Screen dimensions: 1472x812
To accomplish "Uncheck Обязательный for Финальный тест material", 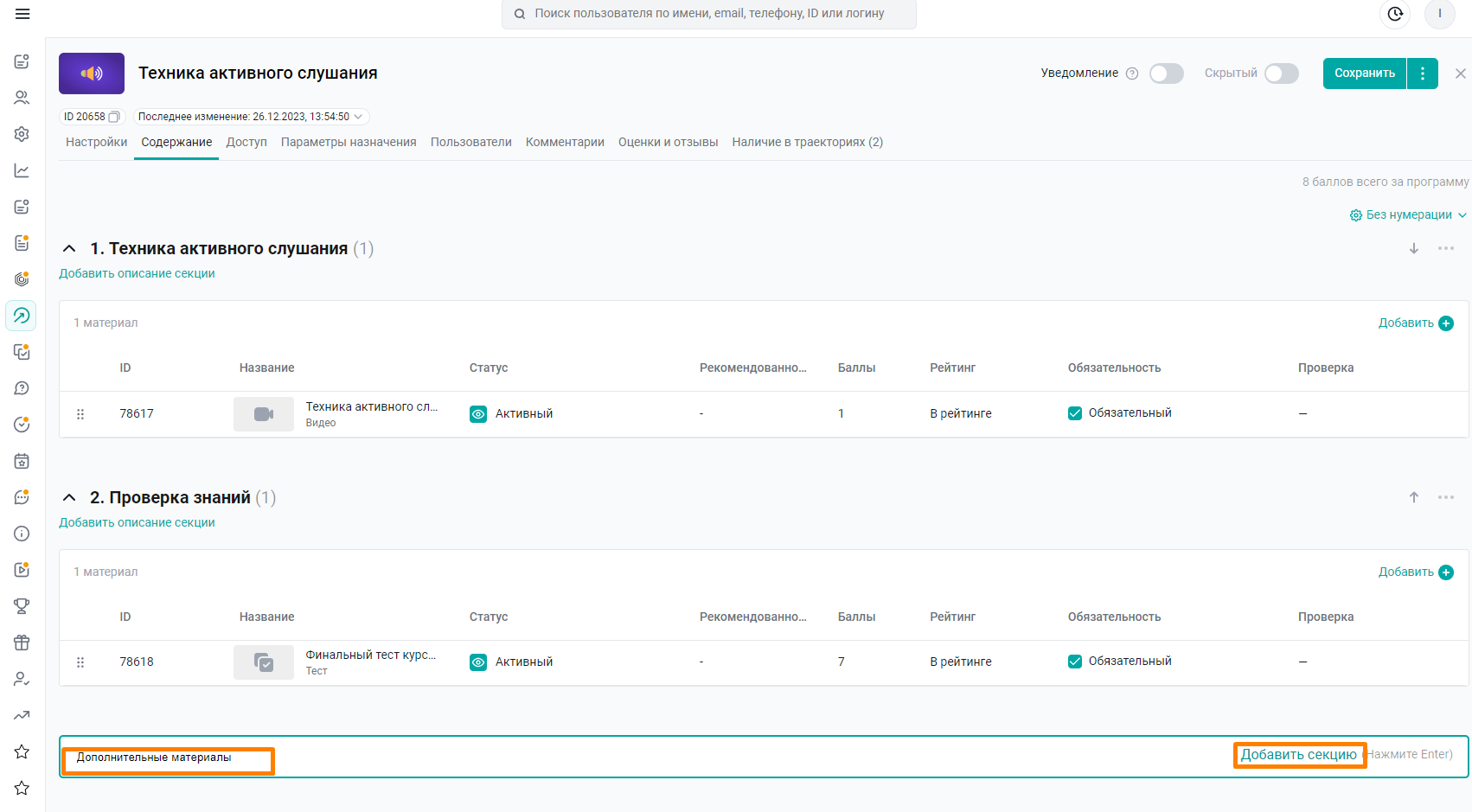I will (x=1075, y=662).
